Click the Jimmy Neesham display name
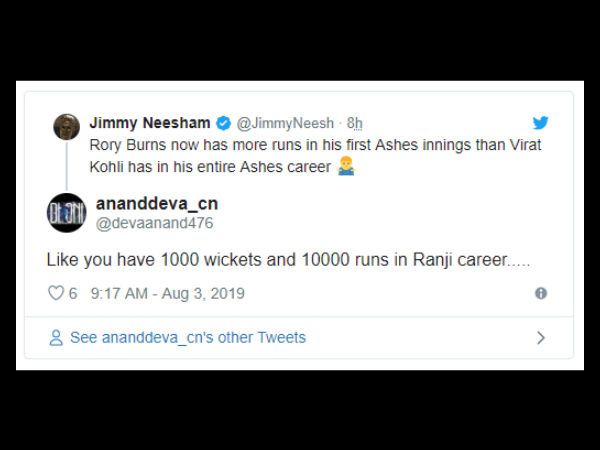 pos(150,124)
